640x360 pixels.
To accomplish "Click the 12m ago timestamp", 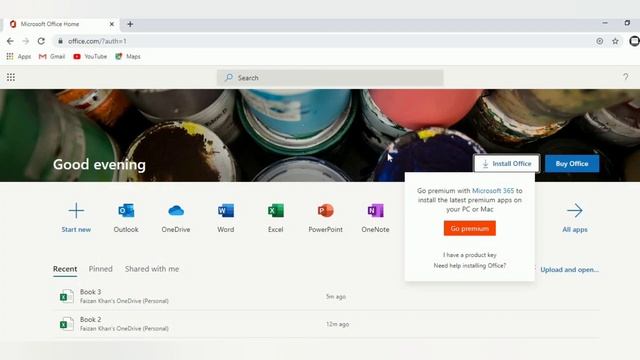I will coord(338,324).
